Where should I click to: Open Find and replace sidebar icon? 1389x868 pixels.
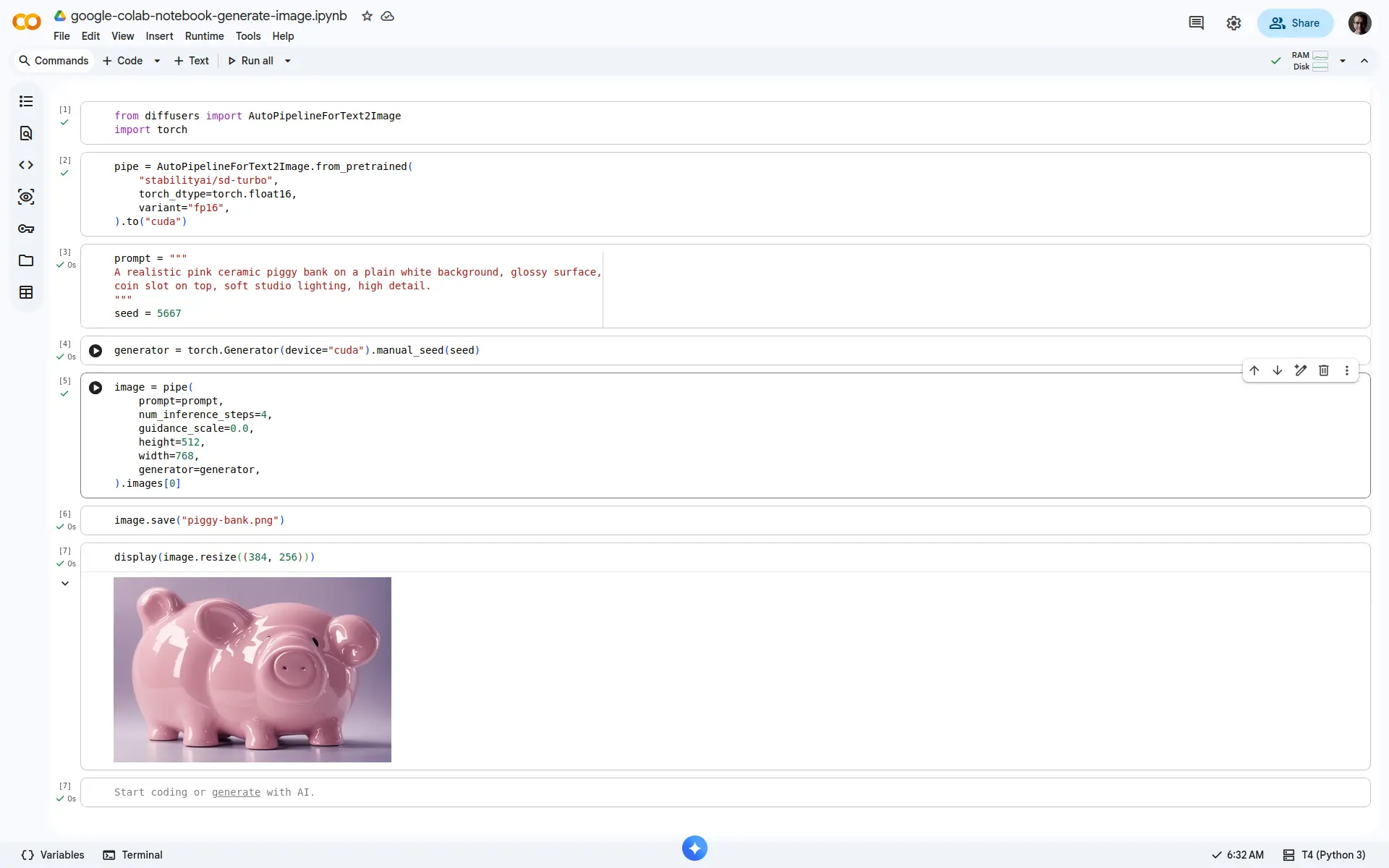[26, 133]
